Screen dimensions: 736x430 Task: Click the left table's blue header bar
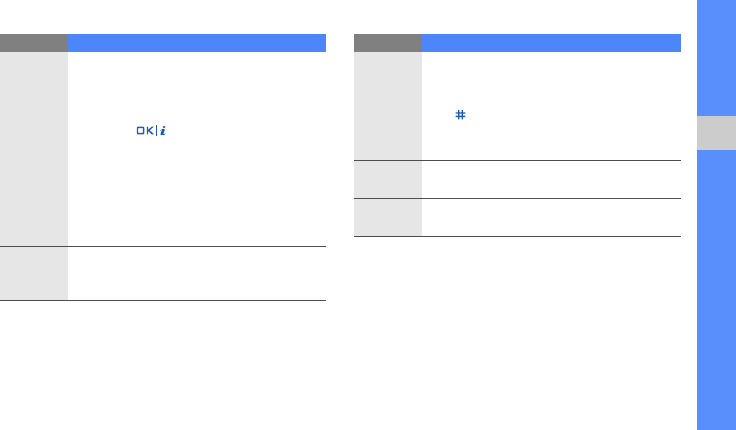[196, 43]
